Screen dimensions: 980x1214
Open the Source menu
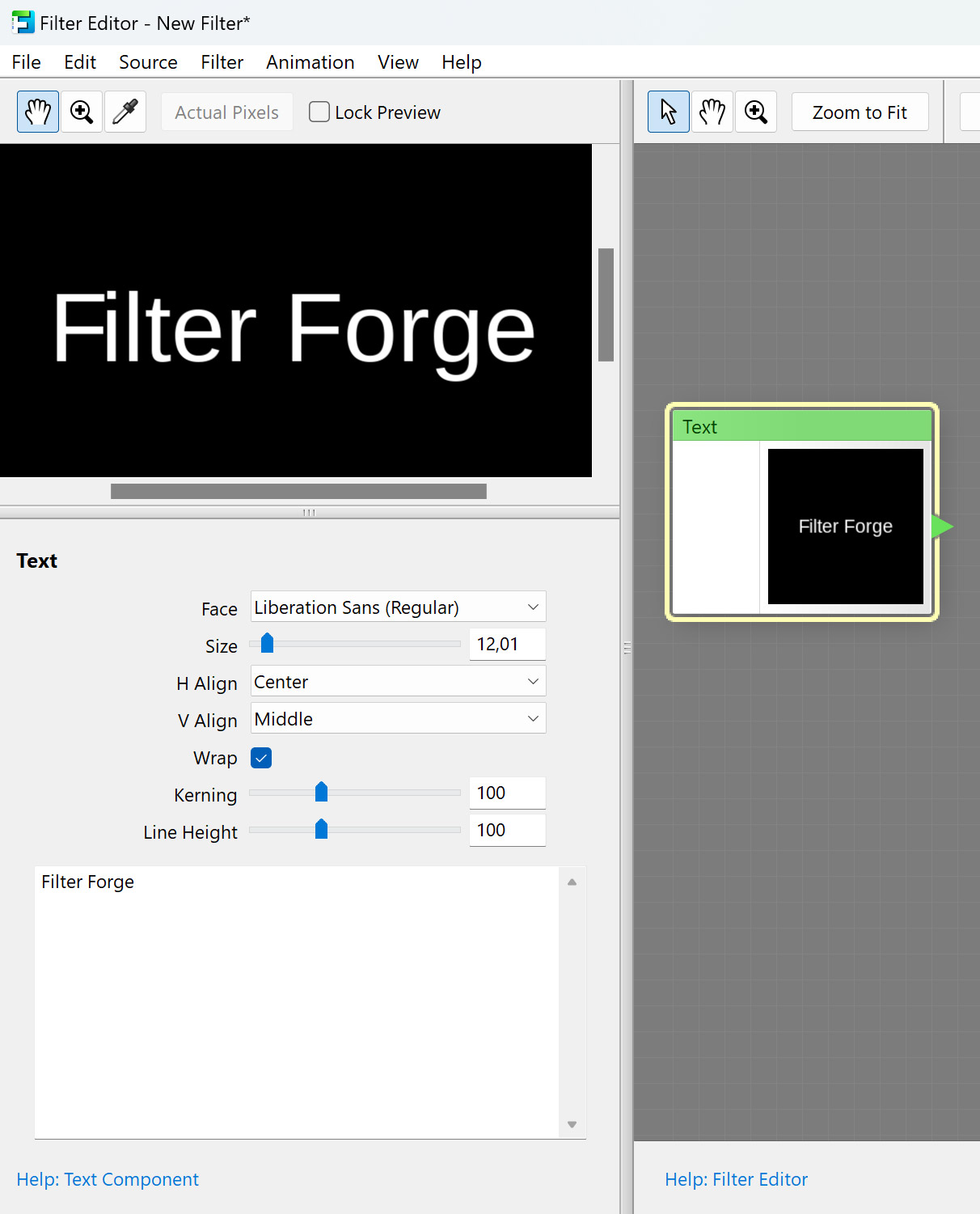click(x=148, y=62)
